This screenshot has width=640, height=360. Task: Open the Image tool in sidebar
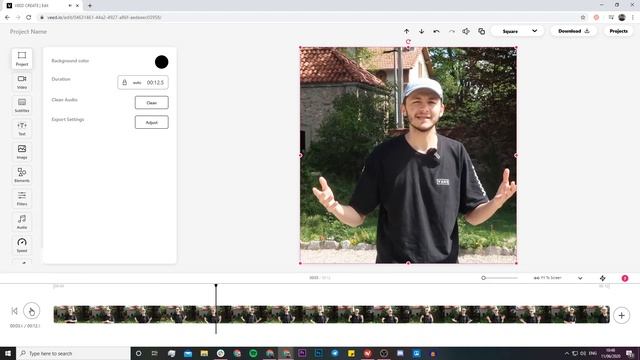(22, 152)
